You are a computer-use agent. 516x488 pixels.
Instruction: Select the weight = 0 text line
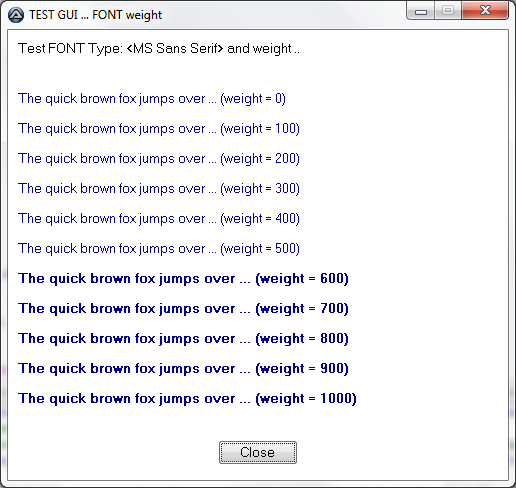click(152, 99)
